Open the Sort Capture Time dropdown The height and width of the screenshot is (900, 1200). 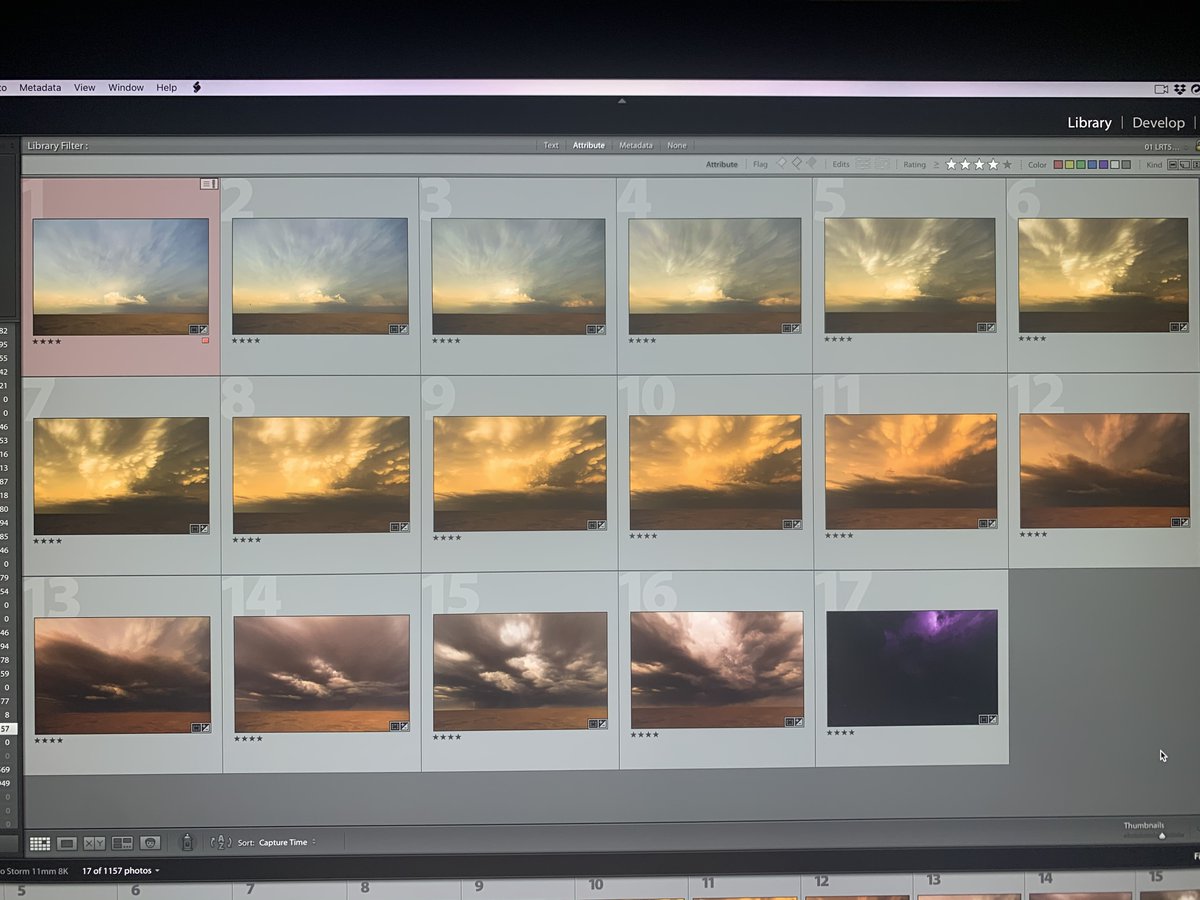283,842
